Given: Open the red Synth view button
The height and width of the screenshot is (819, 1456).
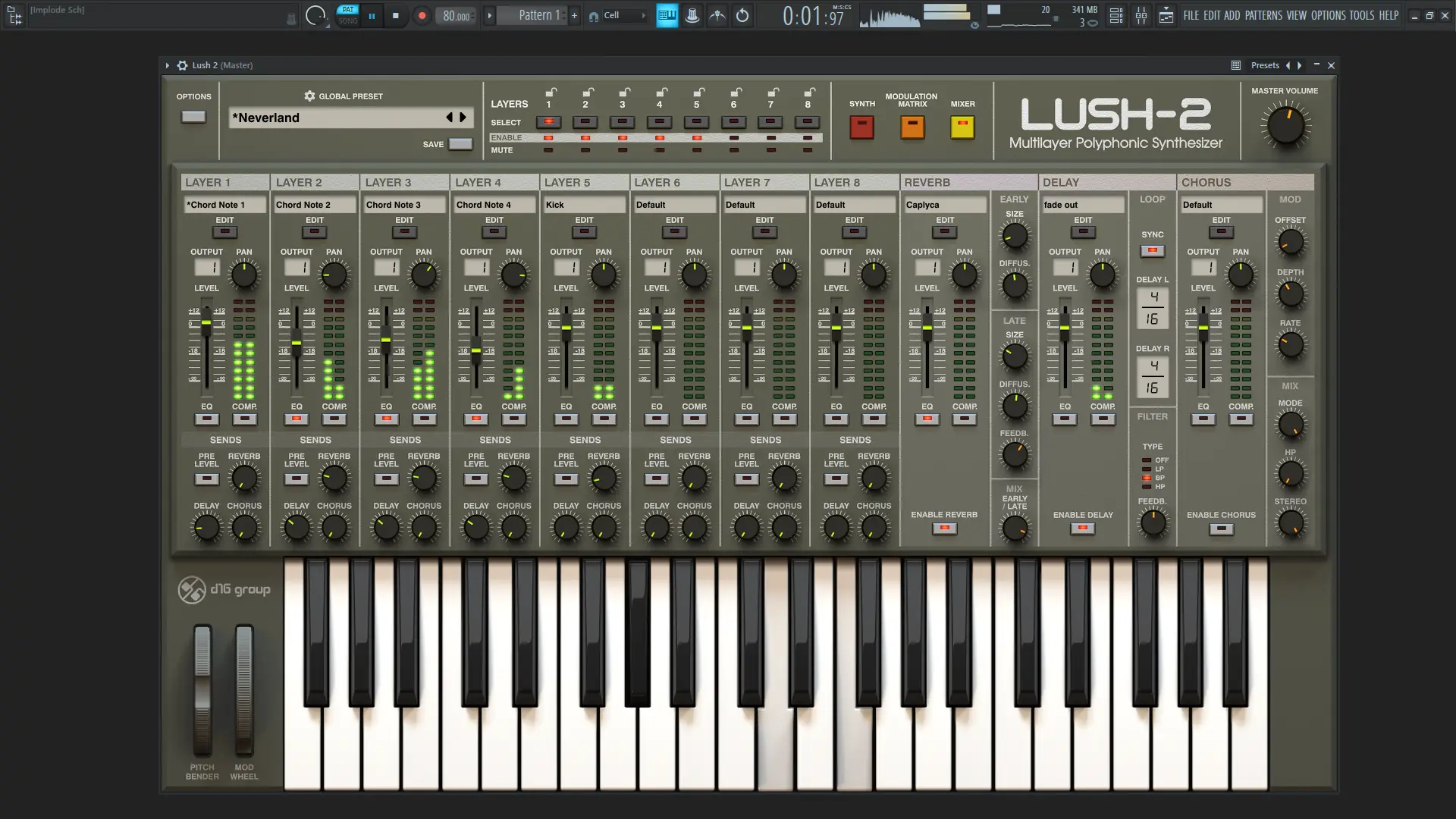Looking at the screenshot, I should [861, 127].
